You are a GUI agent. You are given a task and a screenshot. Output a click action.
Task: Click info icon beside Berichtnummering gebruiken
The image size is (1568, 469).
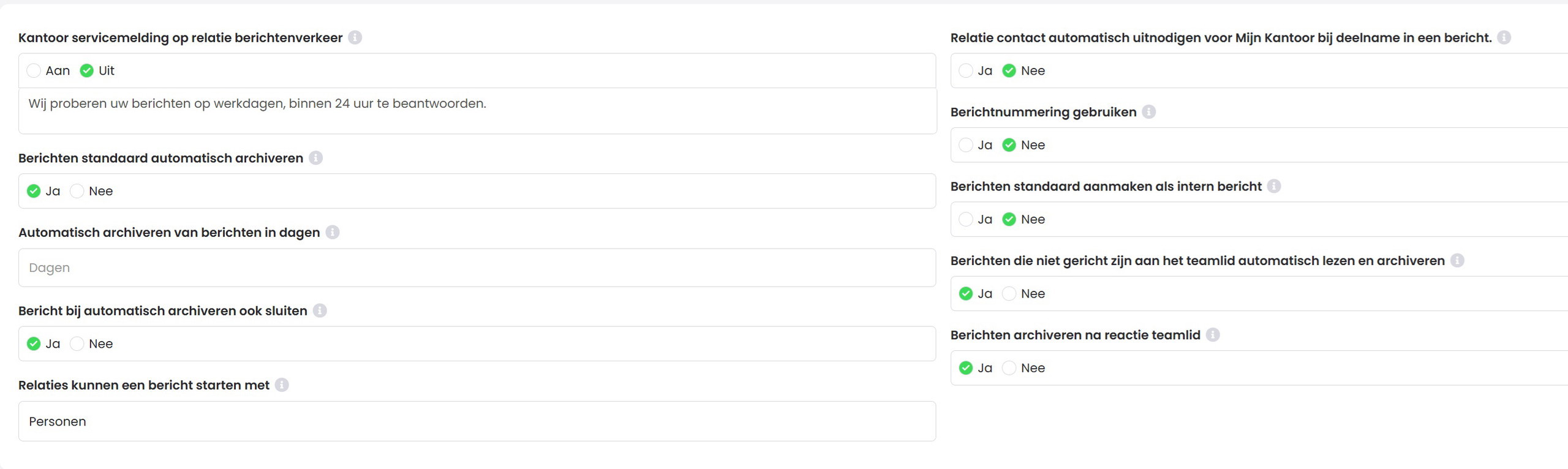(1149, 111)
